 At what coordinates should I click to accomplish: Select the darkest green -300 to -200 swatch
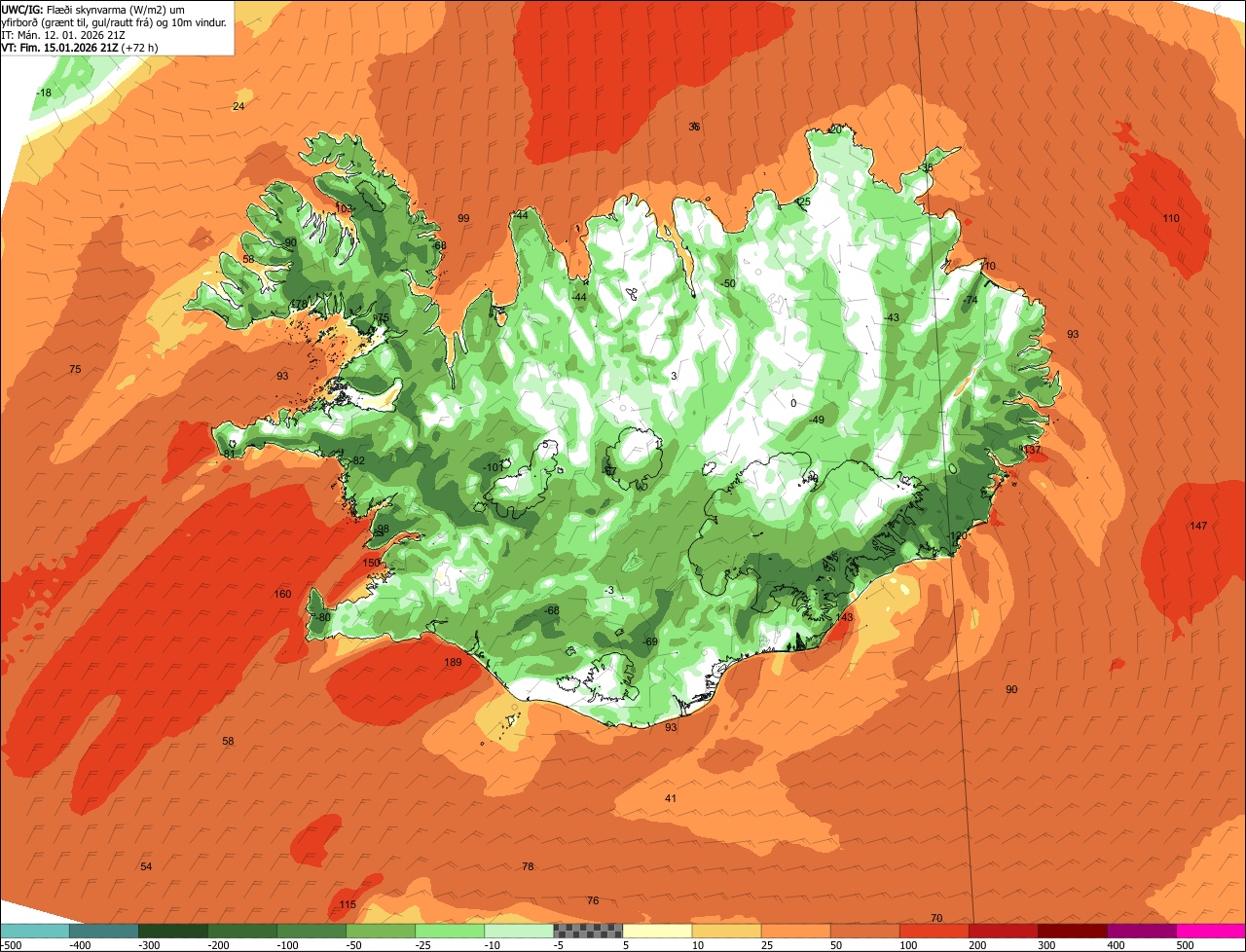[x=172, y=931]
